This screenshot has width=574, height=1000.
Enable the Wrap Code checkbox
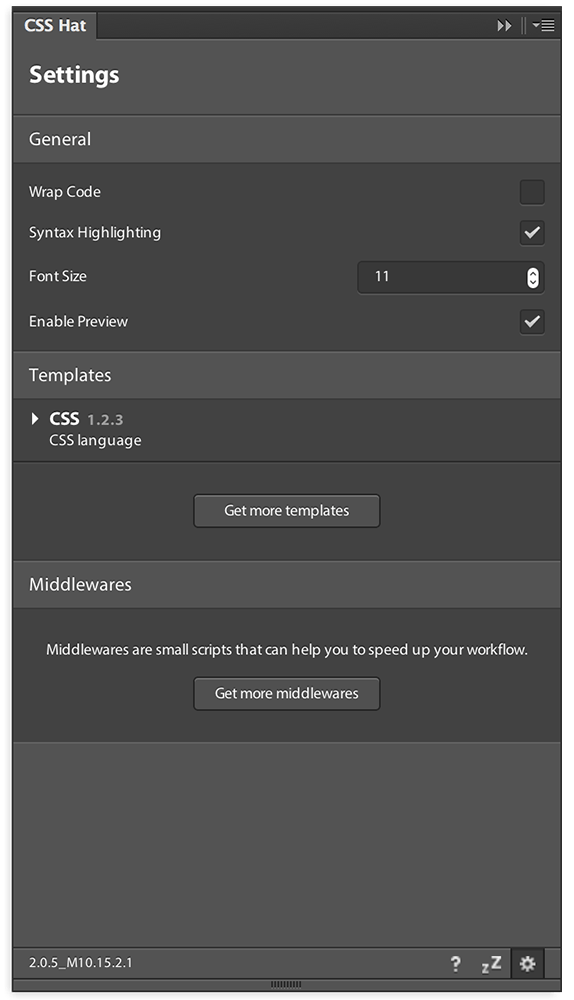click(532, 192)
